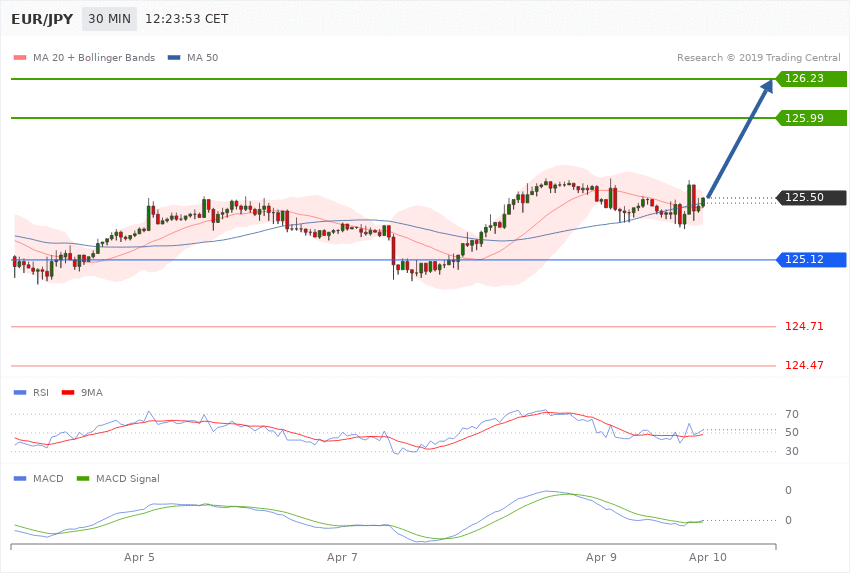The image size is (850, 576).
Task: Click the 125.12 pivot price tag
Action: pyautogui.click(x=812, y=260)
